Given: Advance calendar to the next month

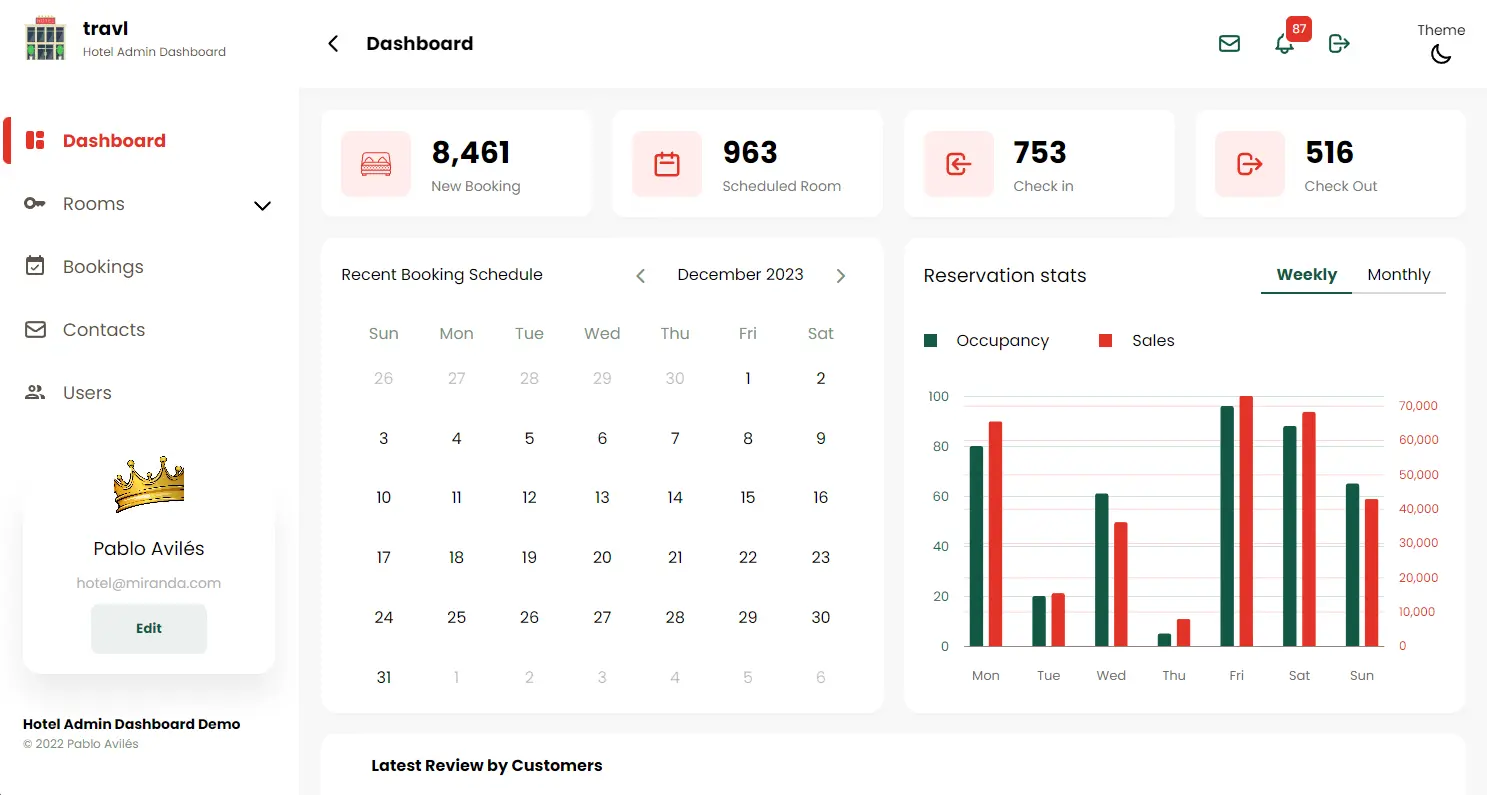Looking at the screenshot, I should [841, 276].
